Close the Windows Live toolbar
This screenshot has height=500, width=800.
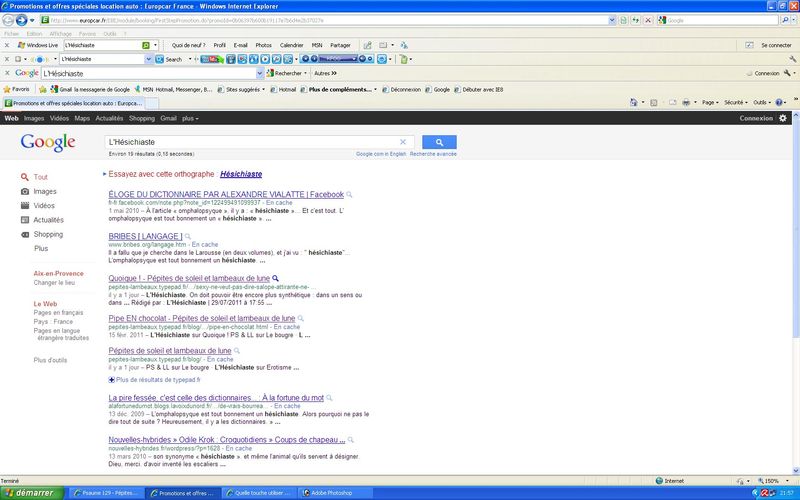point(7,45)
